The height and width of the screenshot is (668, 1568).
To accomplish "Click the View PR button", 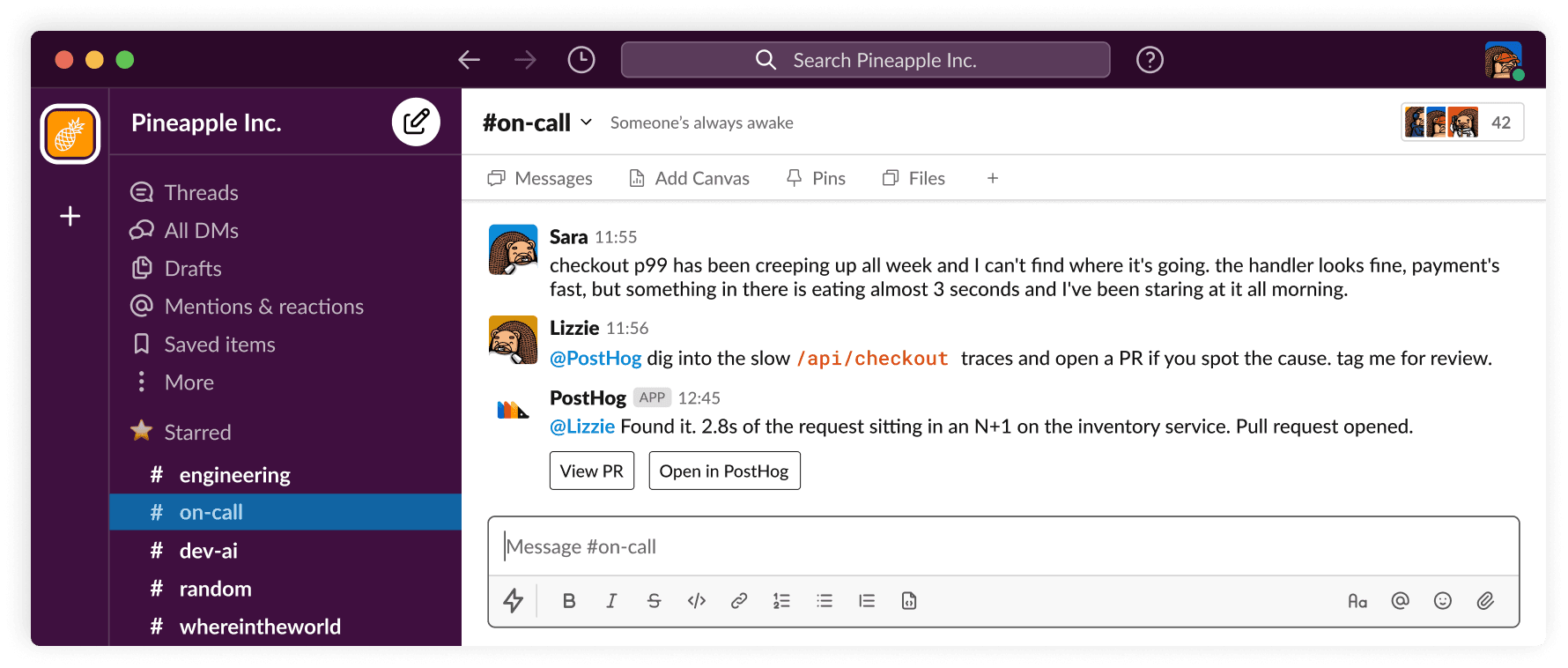I will click(x=592, y=471).
